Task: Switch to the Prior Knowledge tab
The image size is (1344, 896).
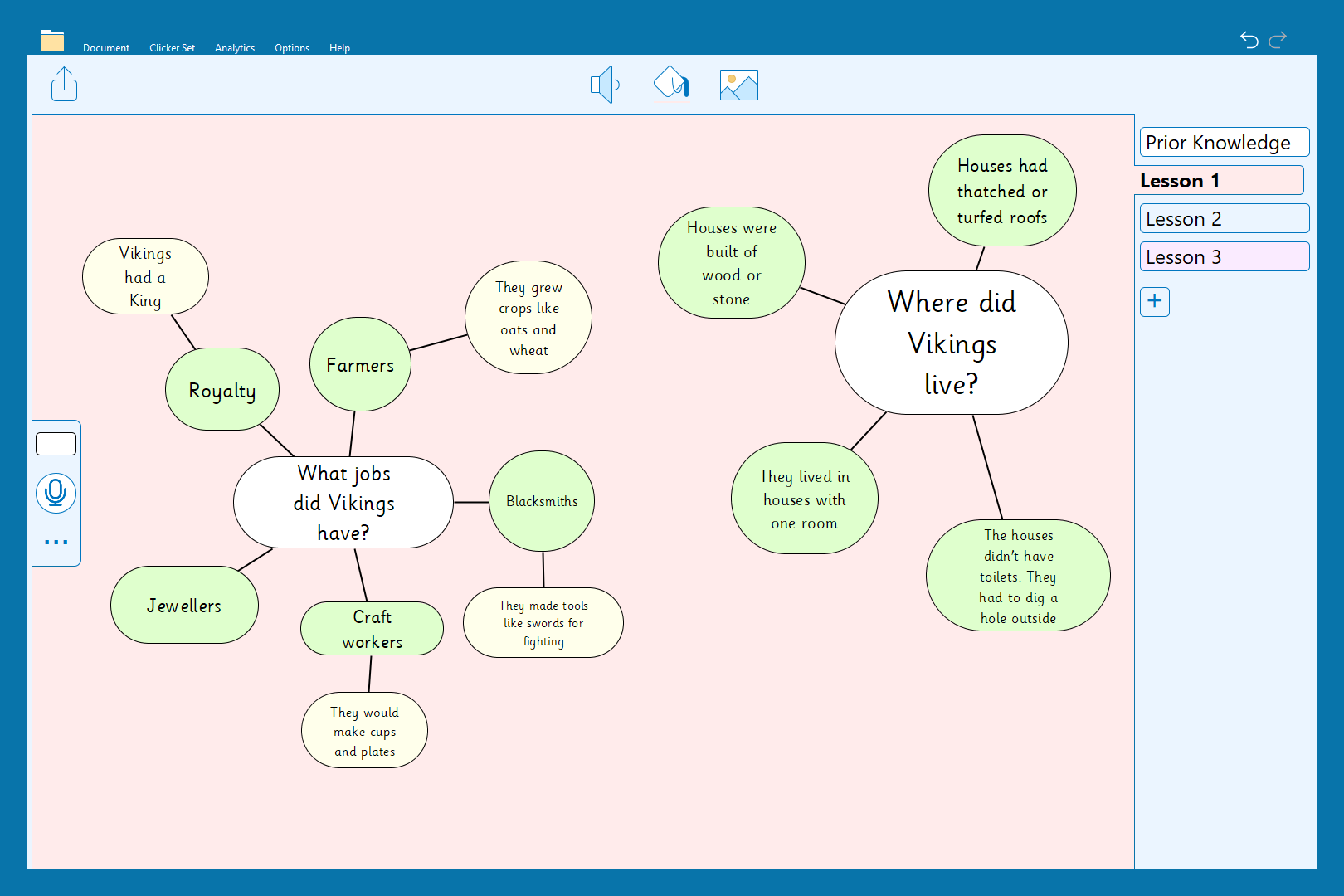Action: pos(1224,142)
